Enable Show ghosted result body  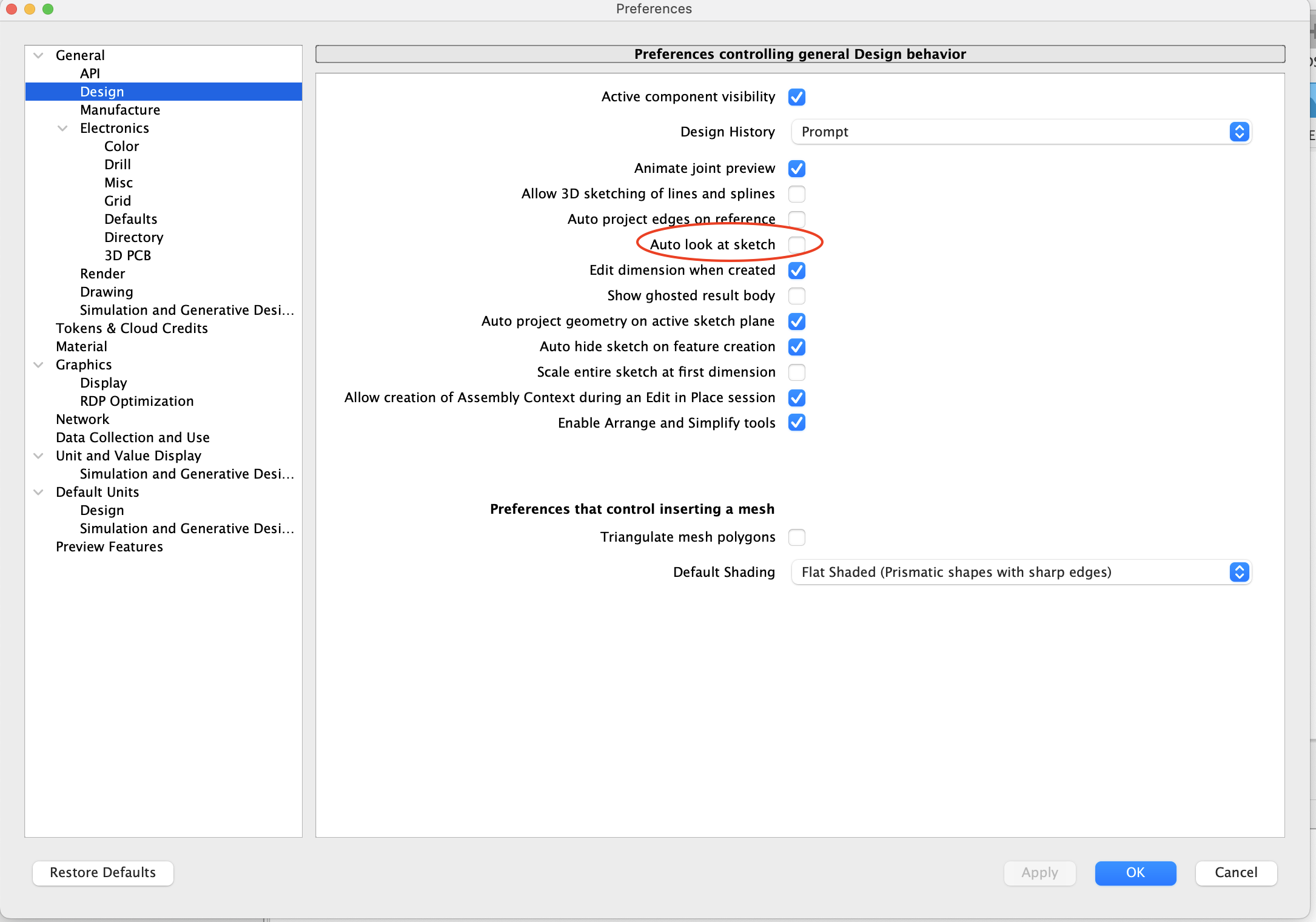pos(797,296)
